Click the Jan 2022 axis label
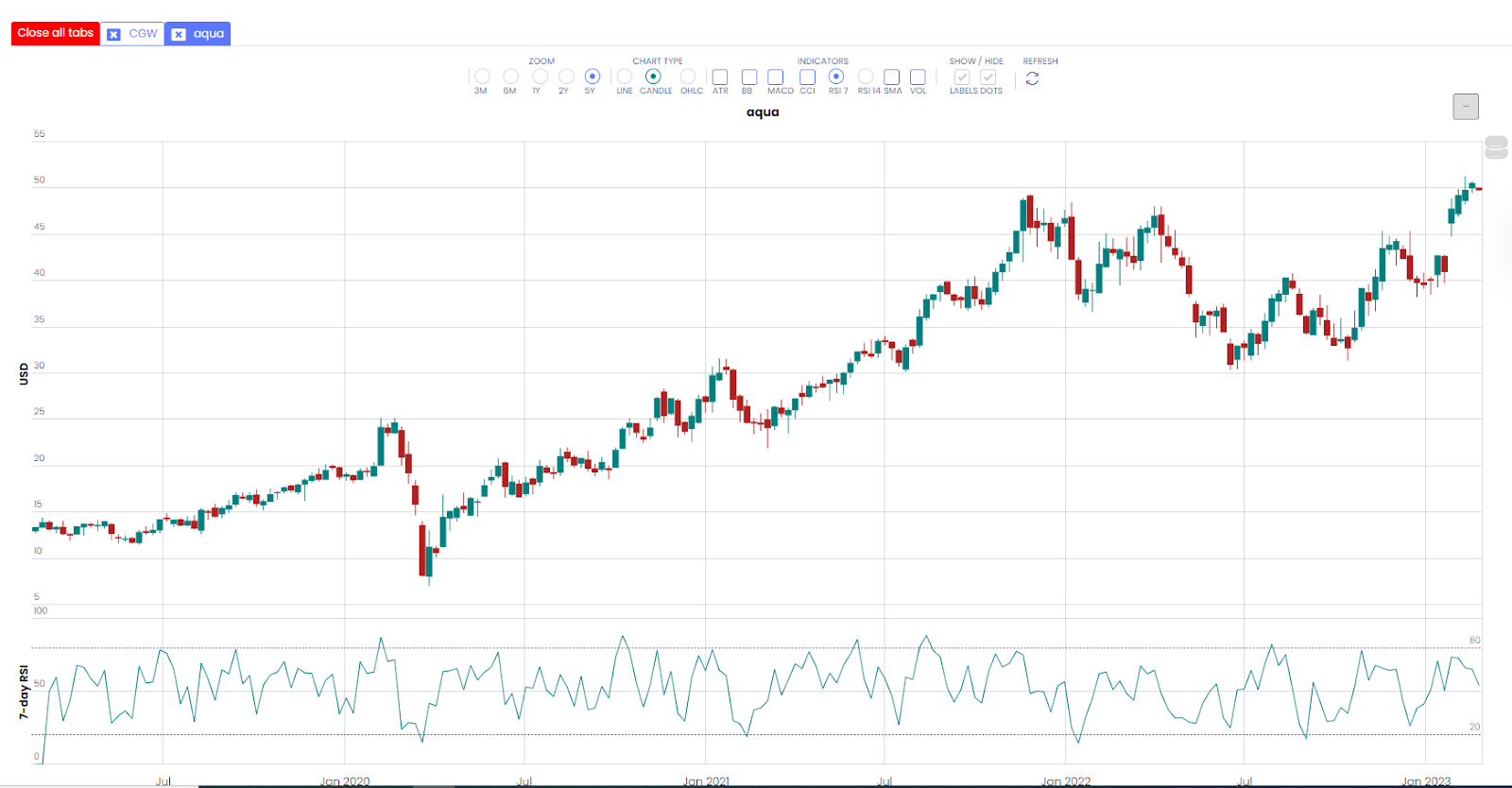Screen dimensions: 1512x788 [1066, 781]
